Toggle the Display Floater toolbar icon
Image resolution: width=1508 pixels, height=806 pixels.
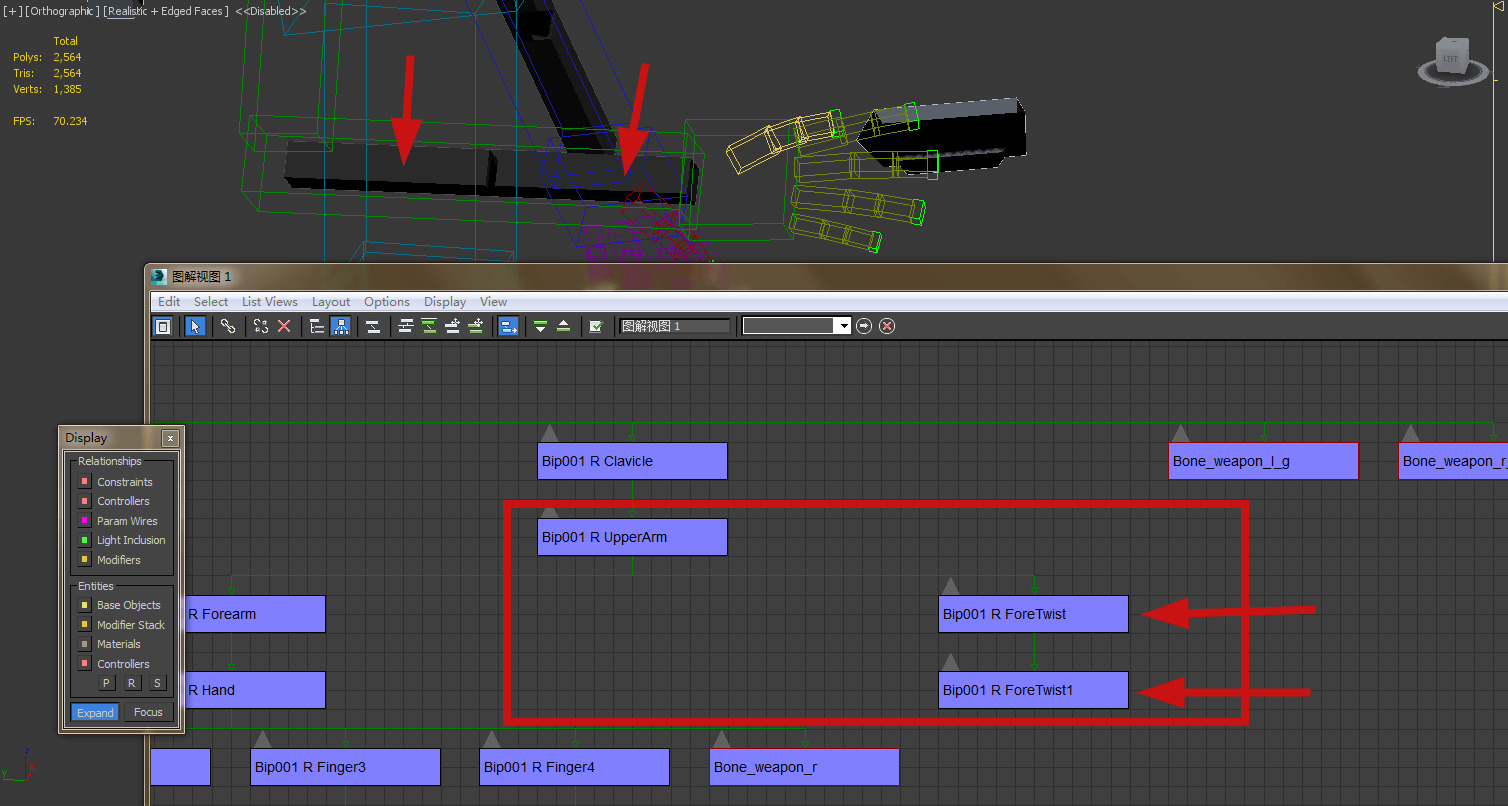tap(163, 326)
